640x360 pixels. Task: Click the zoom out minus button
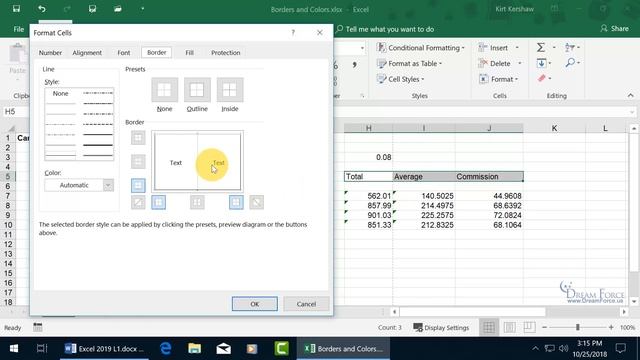544,327
